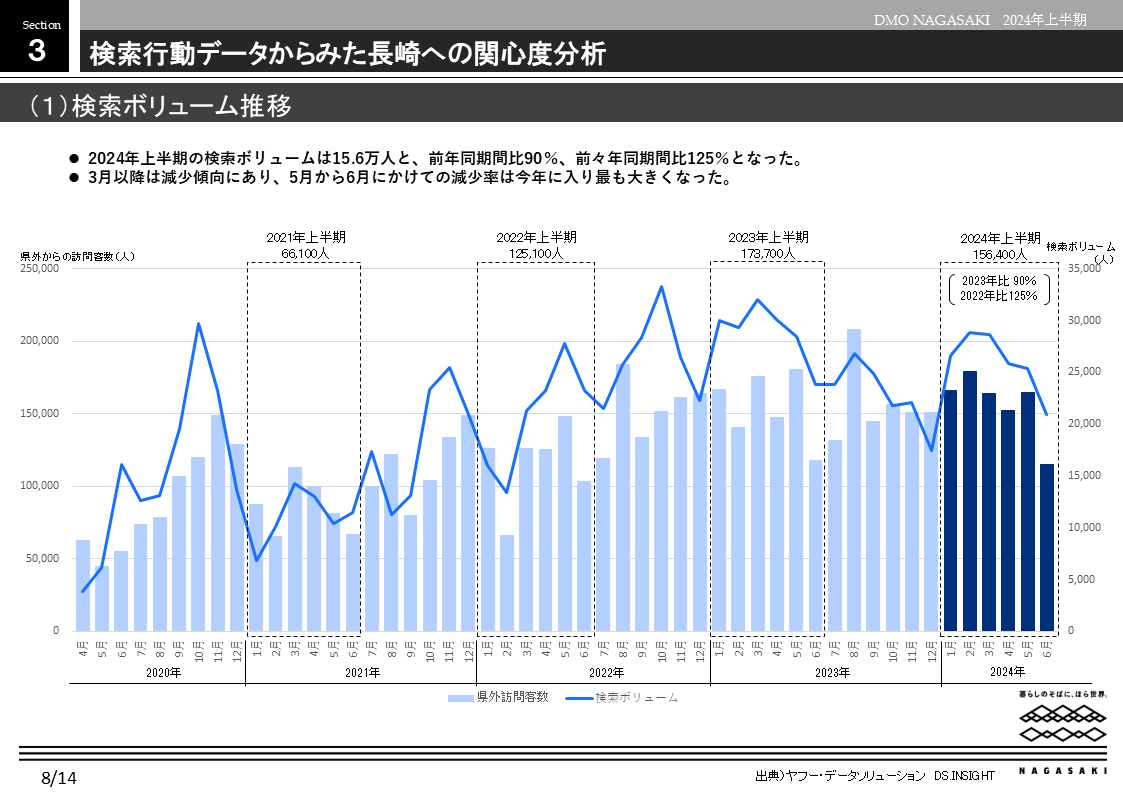Click the 2023年 year label
Screen dimensions: 1123x794
tap(832, 673)
